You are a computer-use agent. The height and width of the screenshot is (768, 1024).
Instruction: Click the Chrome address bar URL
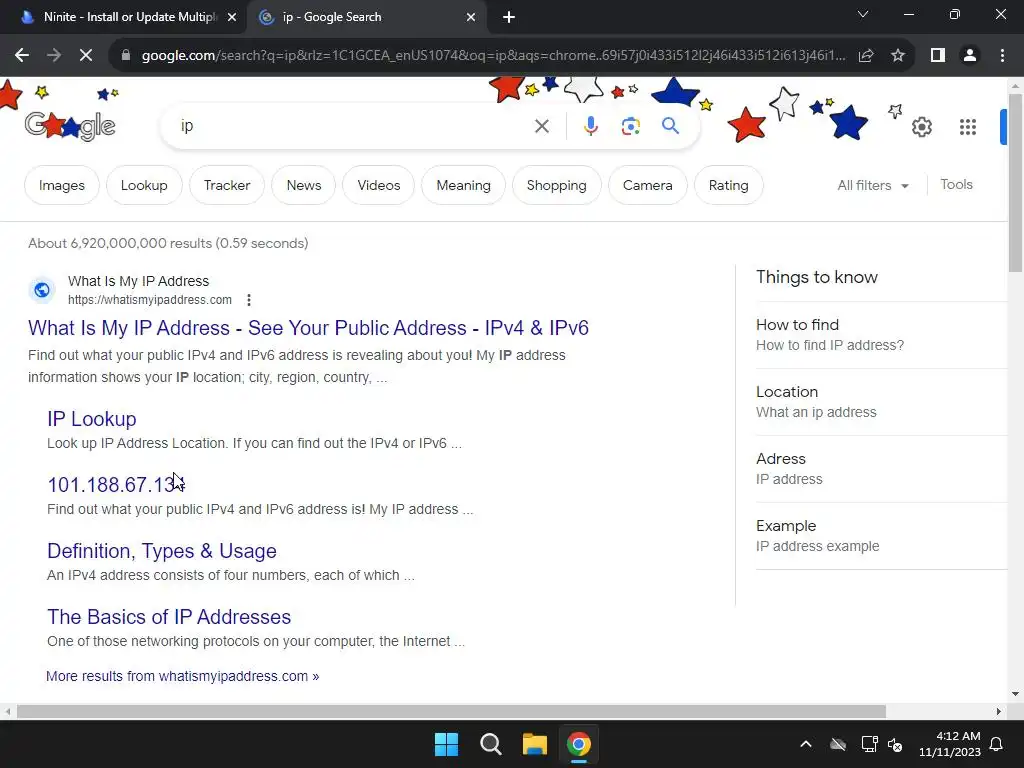pos(493,56)
